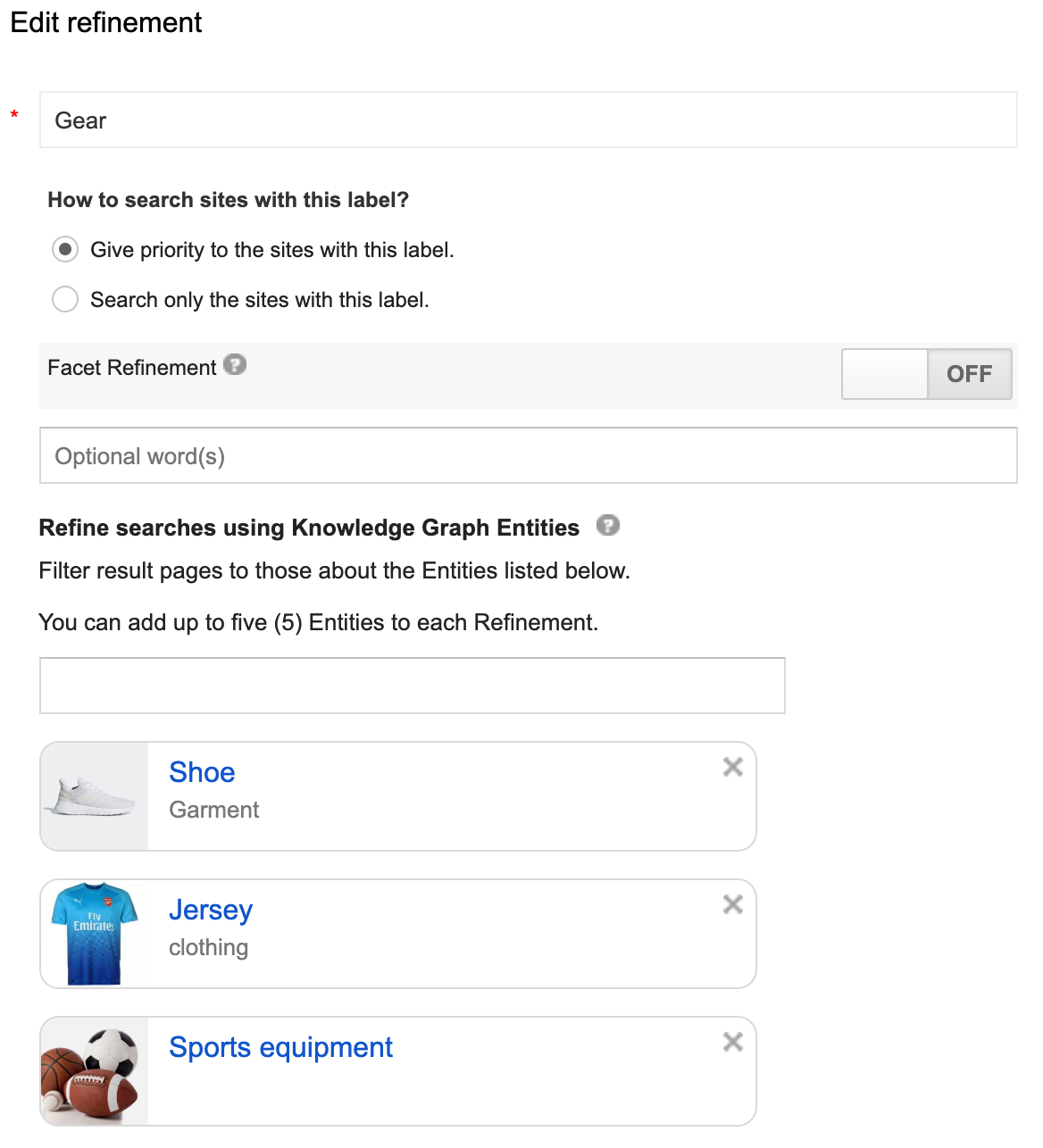
Task: Remove the Shoe entity
Action: [733, 767]
